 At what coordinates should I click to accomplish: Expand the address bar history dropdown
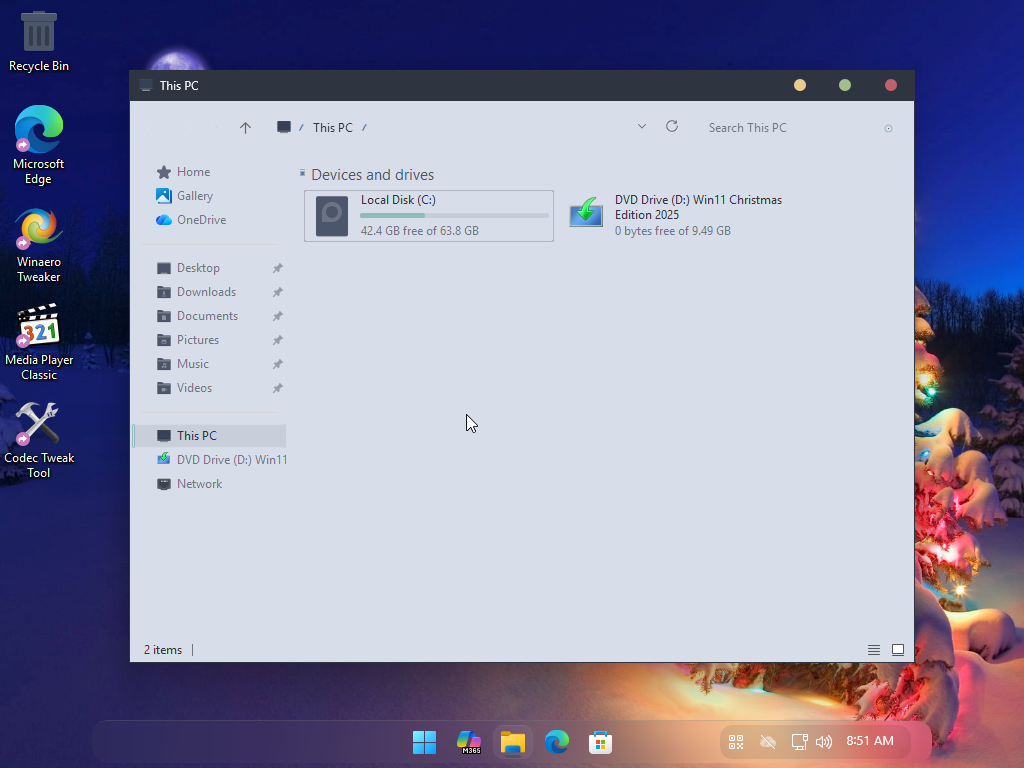(x=642, y=127)
